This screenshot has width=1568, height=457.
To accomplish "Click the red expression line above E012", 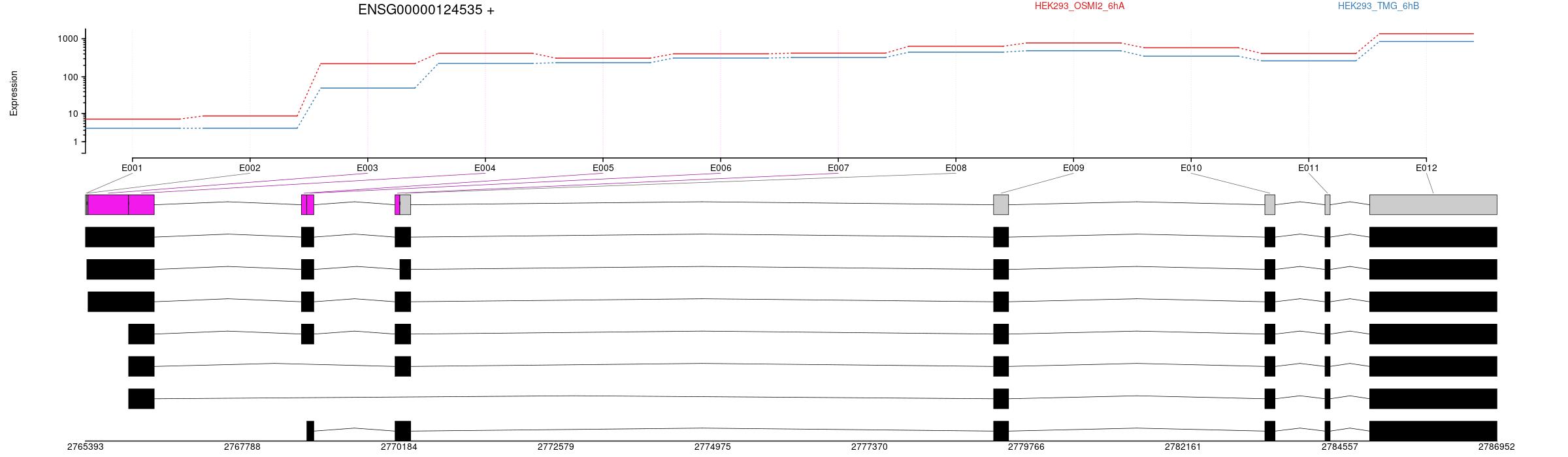I will point(1426,34).
